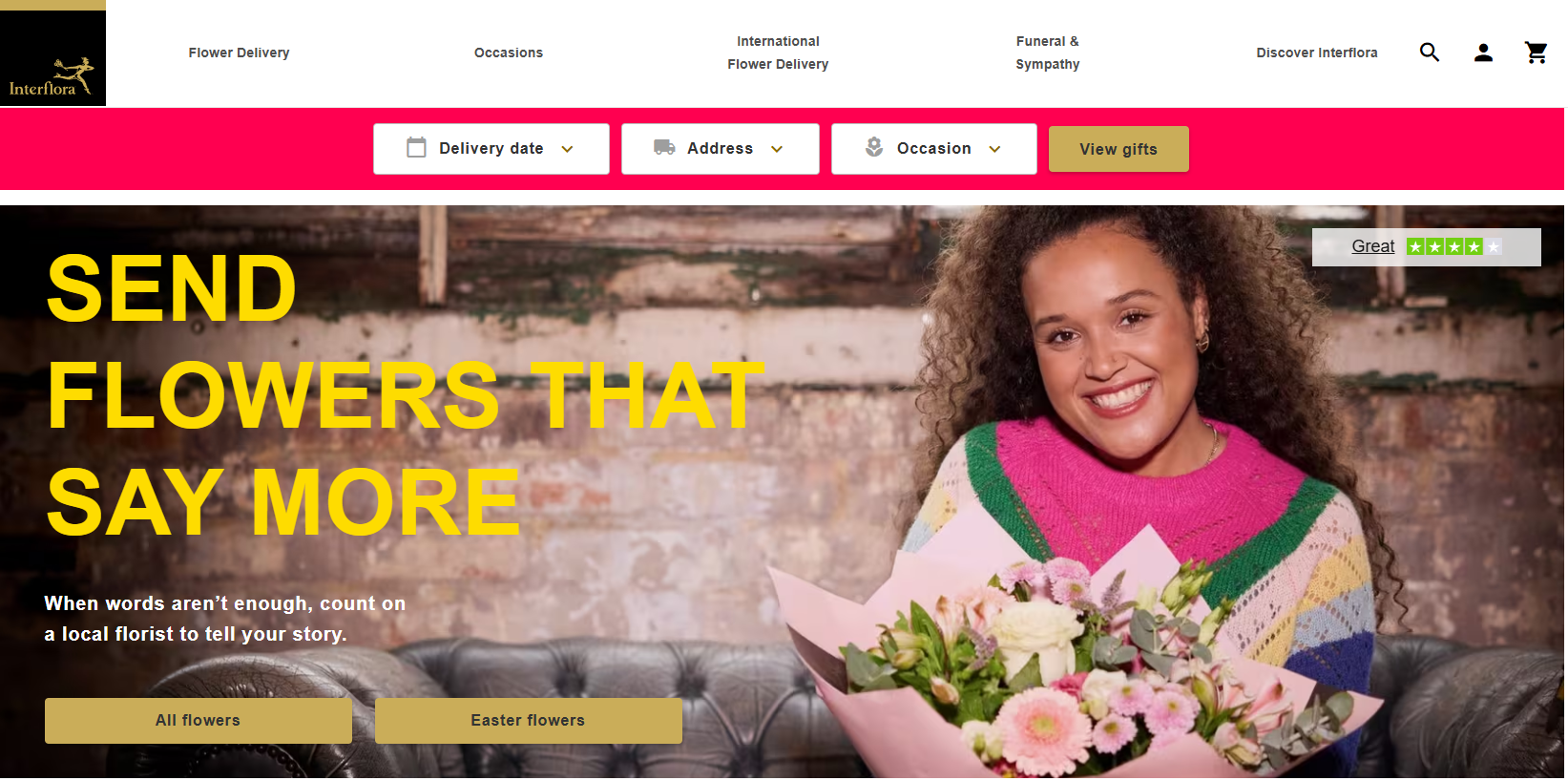Open the Funeral & Sympathy menu

tap(1047, 53)
